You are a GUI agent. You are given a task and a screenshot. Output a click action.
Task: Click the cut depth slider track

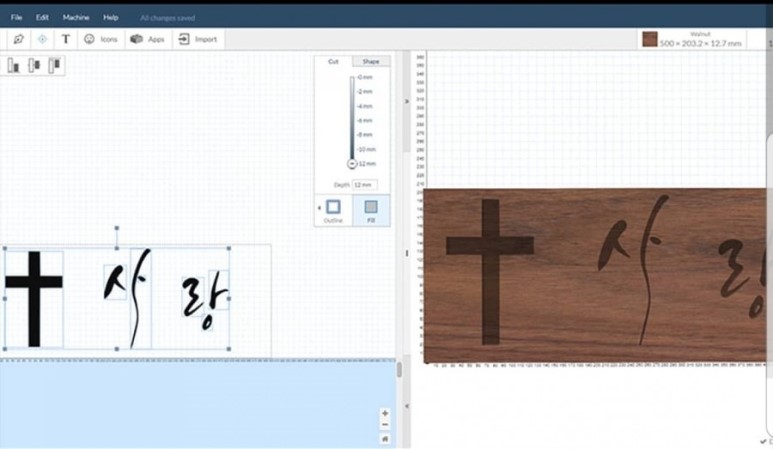(x=352, y=117)
